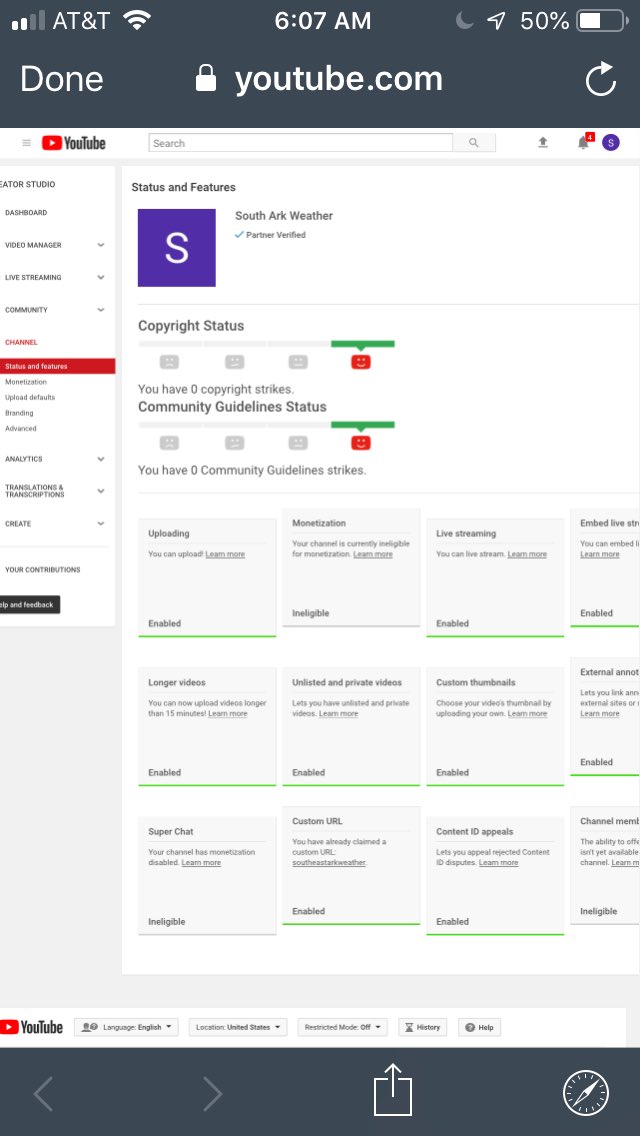This screenshot has width=640, height=1136.
Task: Click the YouTube logo in header
Action: [74, 143]
